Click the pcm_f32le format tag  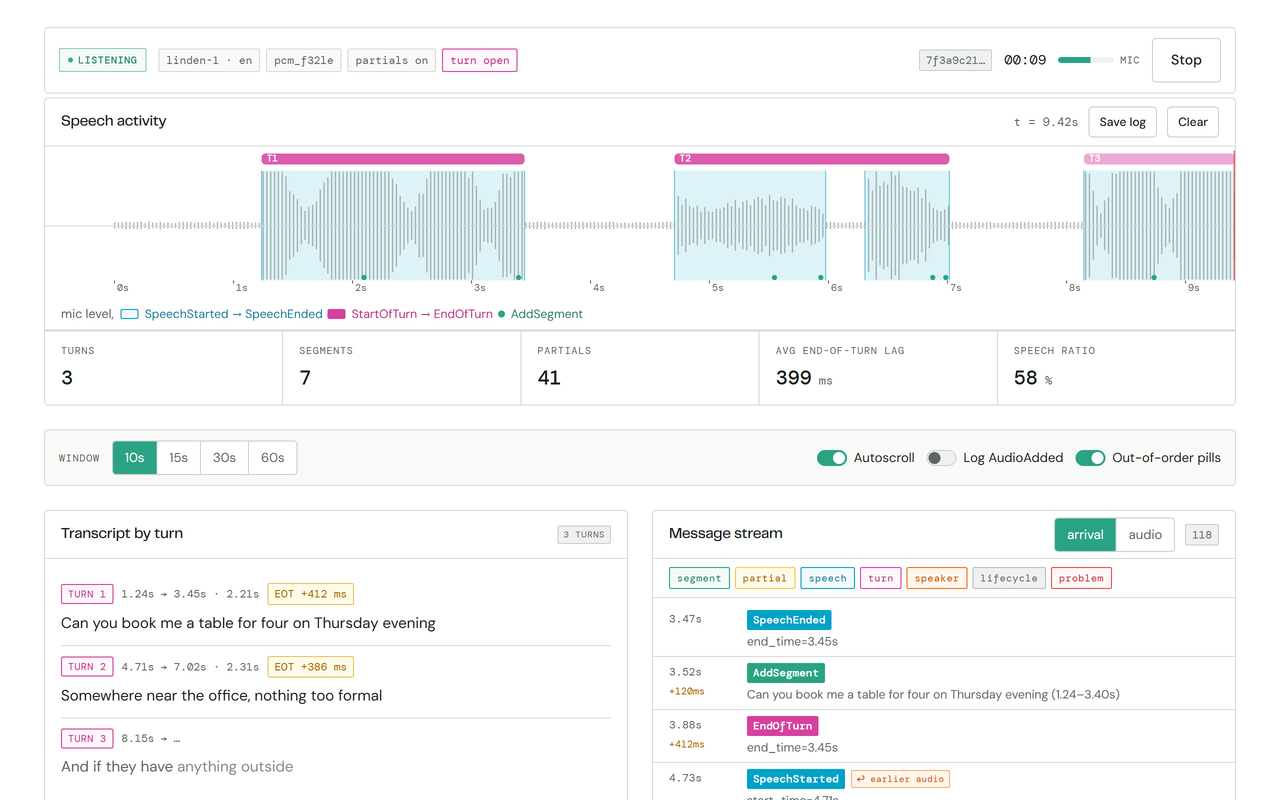304,60
